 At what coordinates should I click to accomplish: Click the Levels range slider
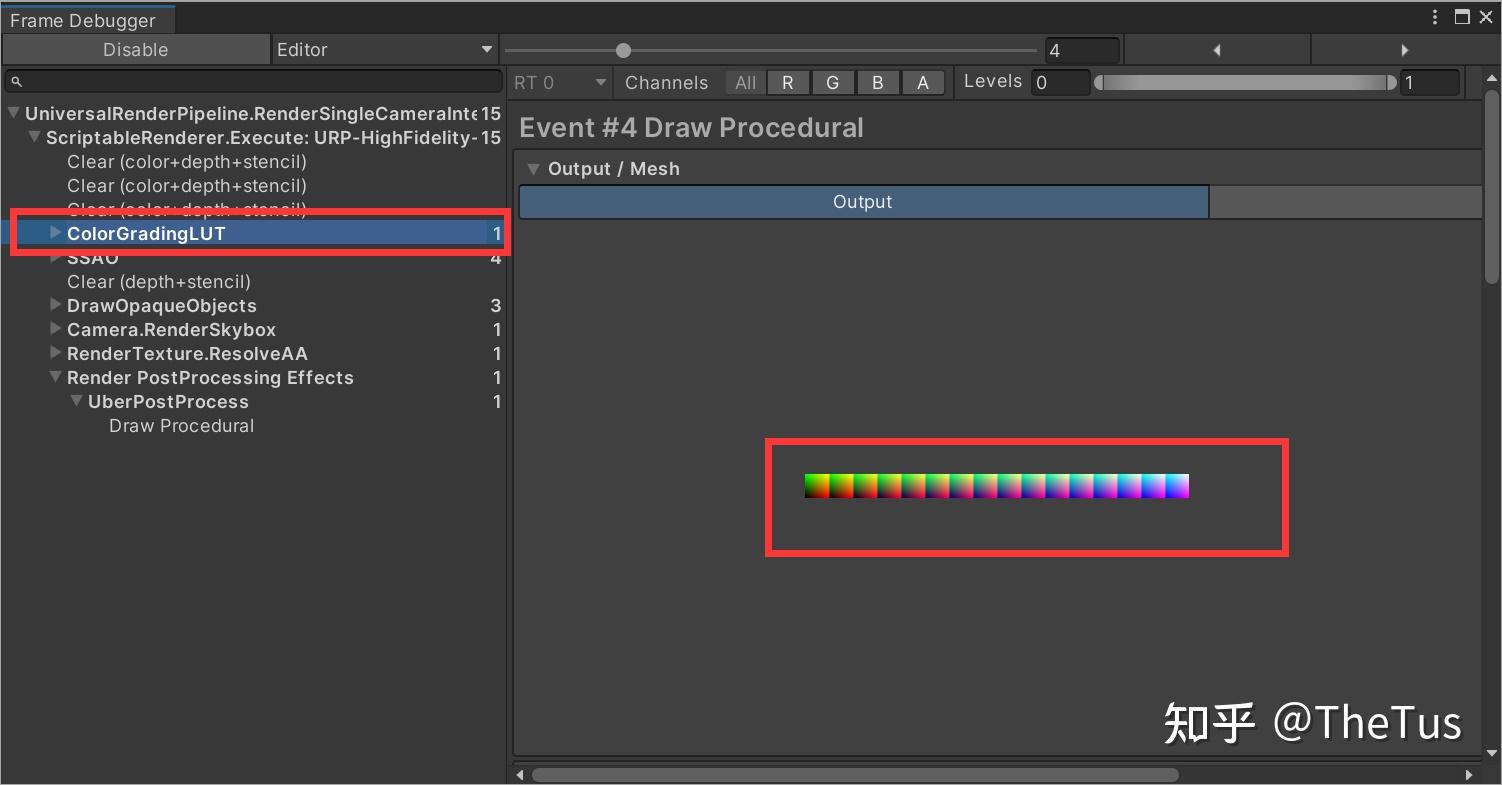pos(1243,82)
